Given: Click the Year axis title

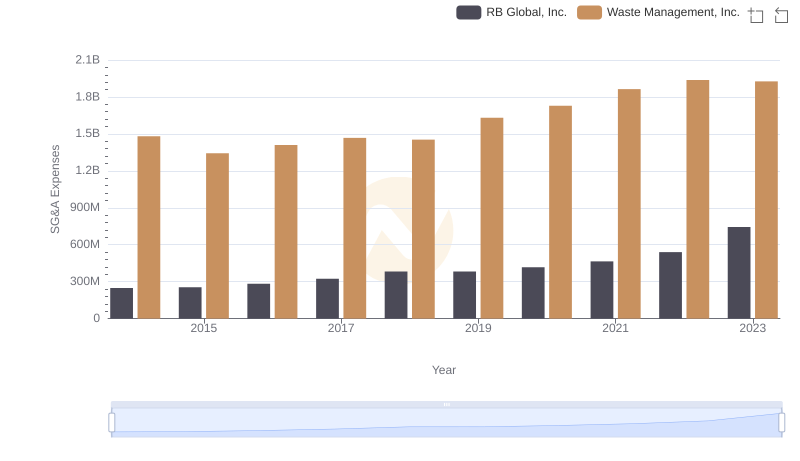Looking at the screenshot, I should tap(444, 370).
